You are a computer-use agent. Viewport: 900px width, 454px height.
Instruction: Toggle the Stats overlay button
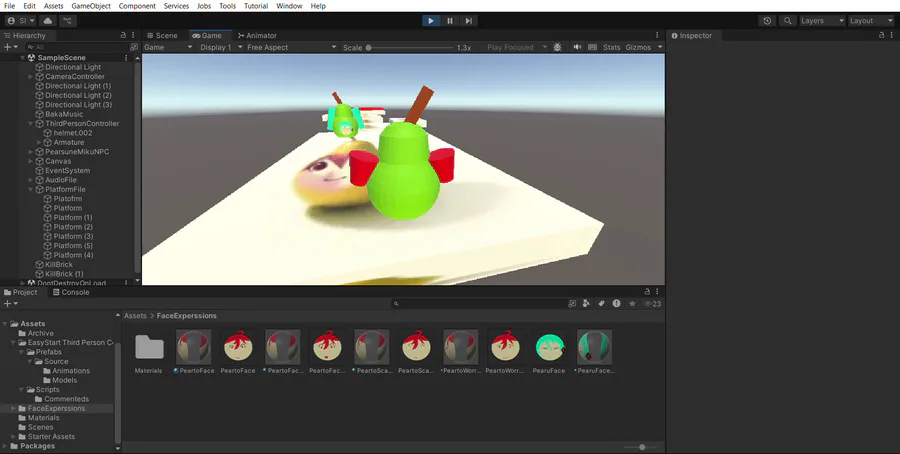pos(611,47)
